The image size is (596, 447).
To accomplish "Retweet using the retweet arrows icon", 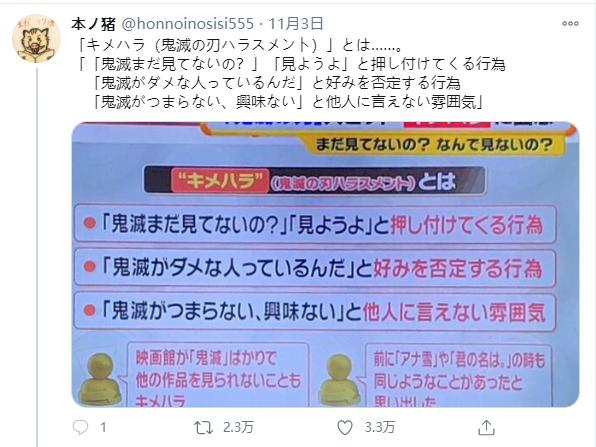I will click(x=203, y=428).
